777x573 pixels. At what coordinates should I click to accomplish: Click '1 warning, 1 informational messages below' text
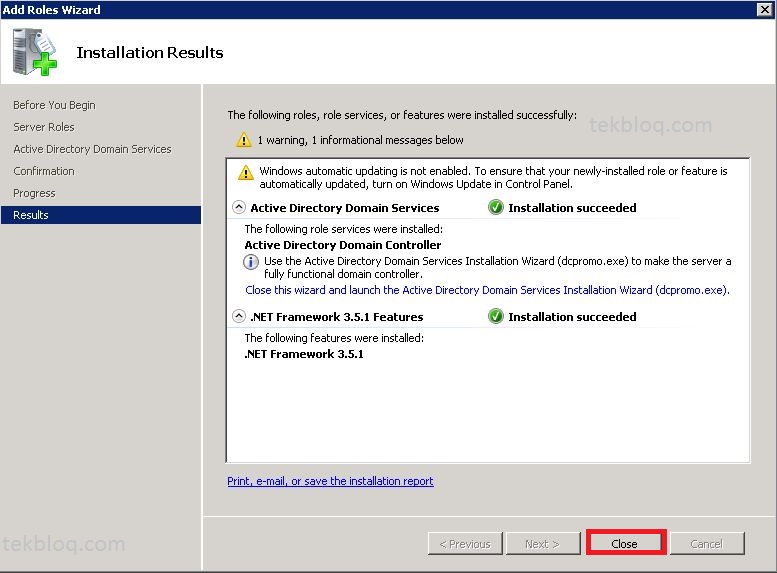point(360,140)
